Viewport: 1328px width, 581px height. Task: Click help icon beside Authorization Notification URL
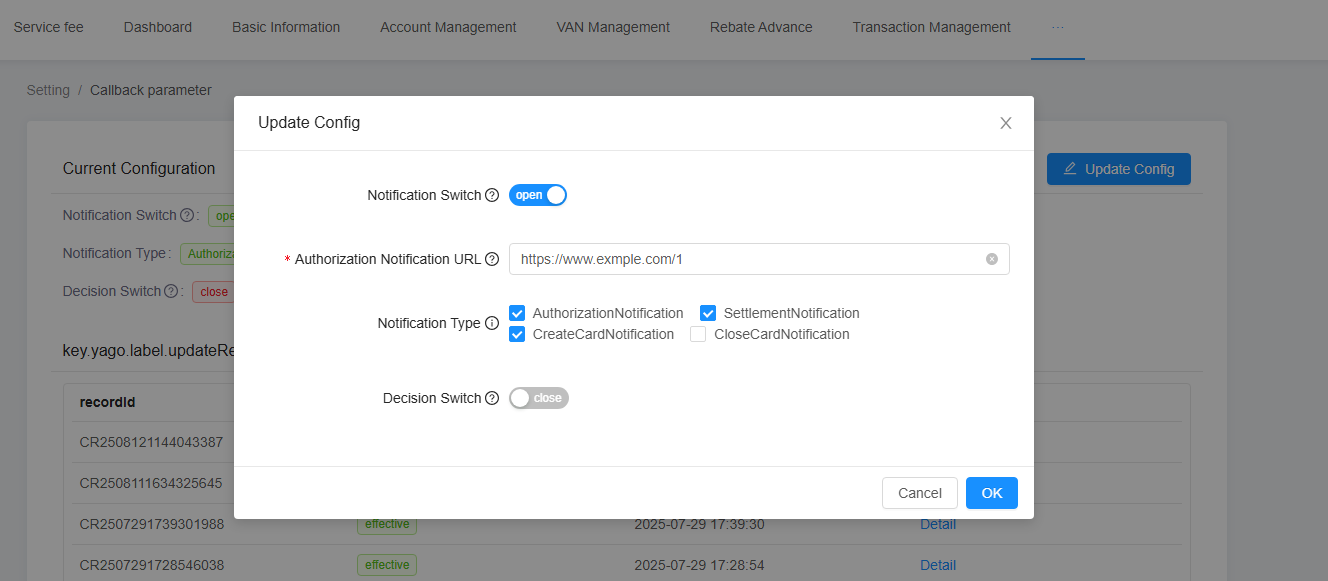[x=492, y=260]
